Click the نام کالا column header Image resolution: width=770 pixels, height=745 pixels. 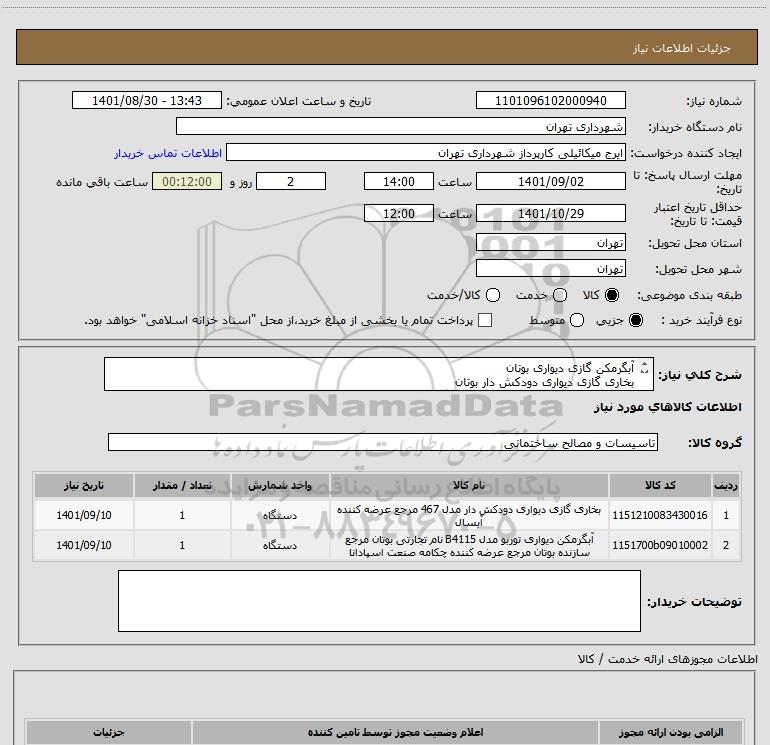[469, 485]
